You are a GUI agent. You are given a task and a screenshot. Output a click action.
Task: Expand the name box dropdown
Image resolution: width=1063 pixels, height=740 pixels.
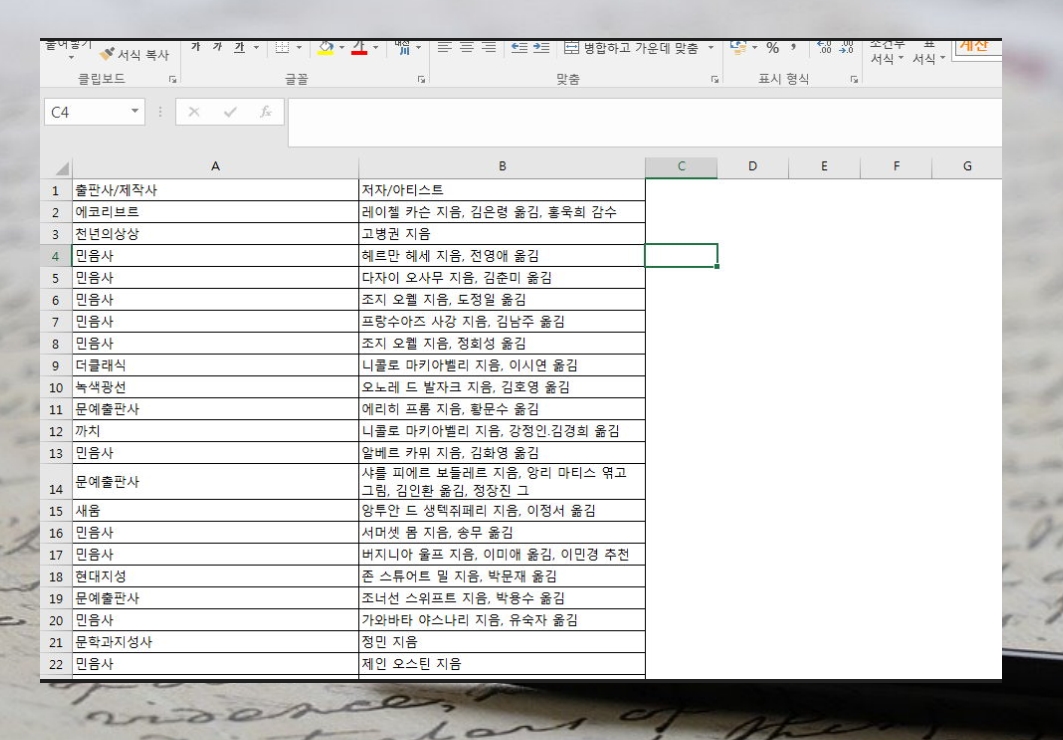coord(135,111)
